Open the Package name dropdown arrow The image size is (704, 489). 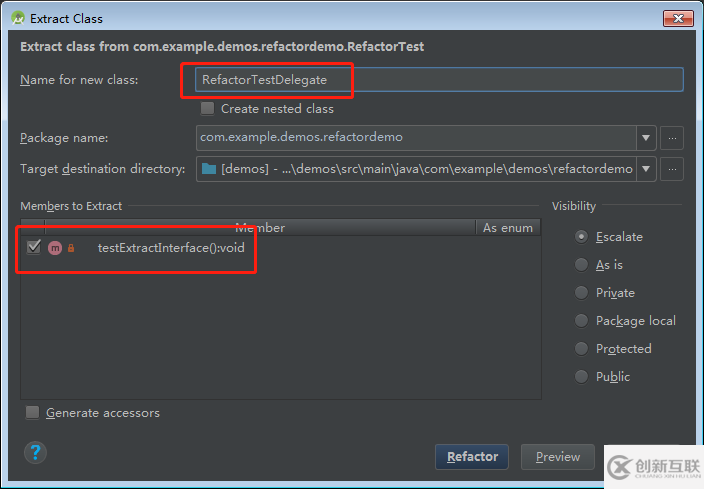pos(646,138)
